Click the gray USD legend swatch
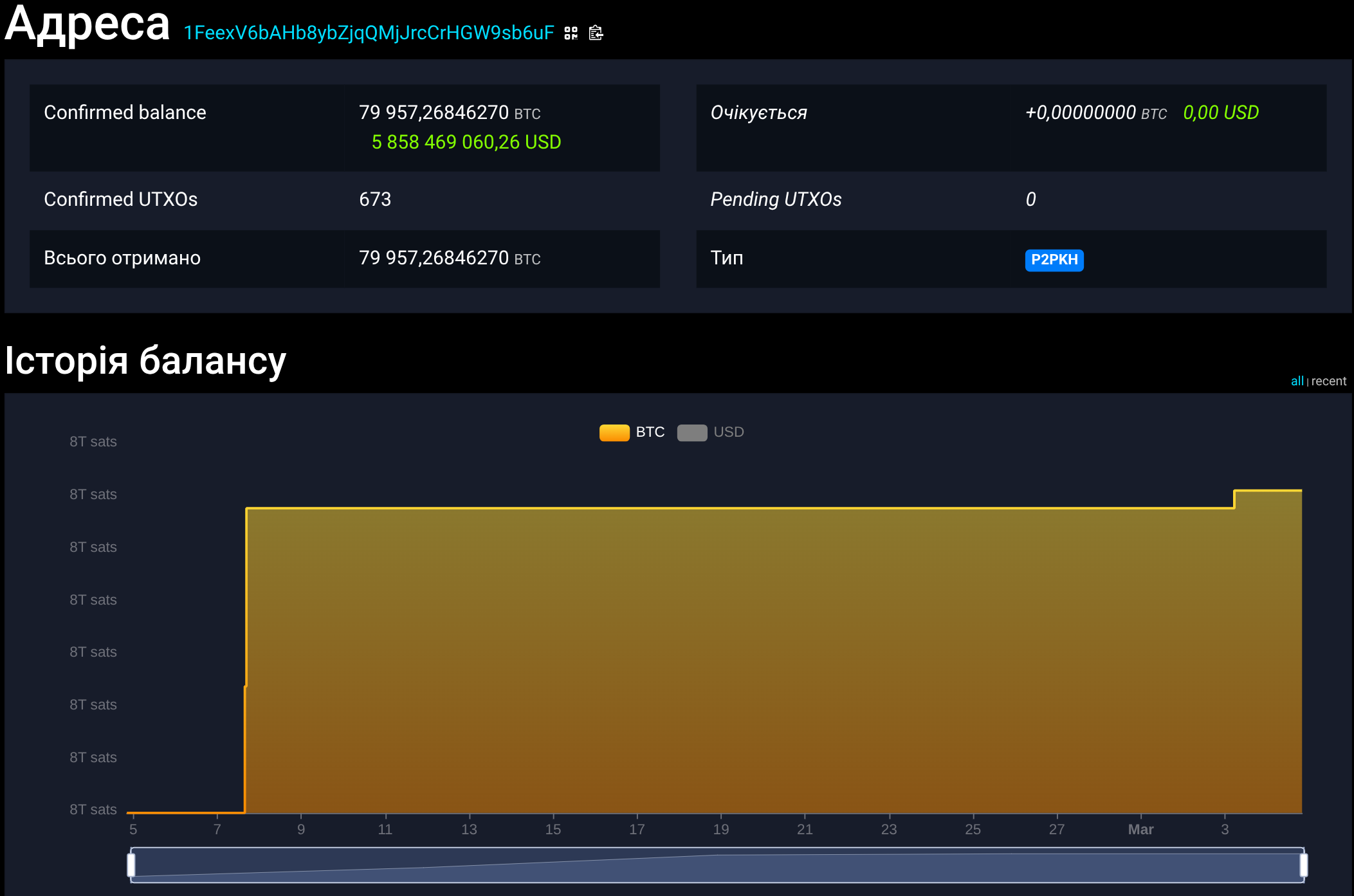Viewport: 1354px width, 896px height. 692,433
